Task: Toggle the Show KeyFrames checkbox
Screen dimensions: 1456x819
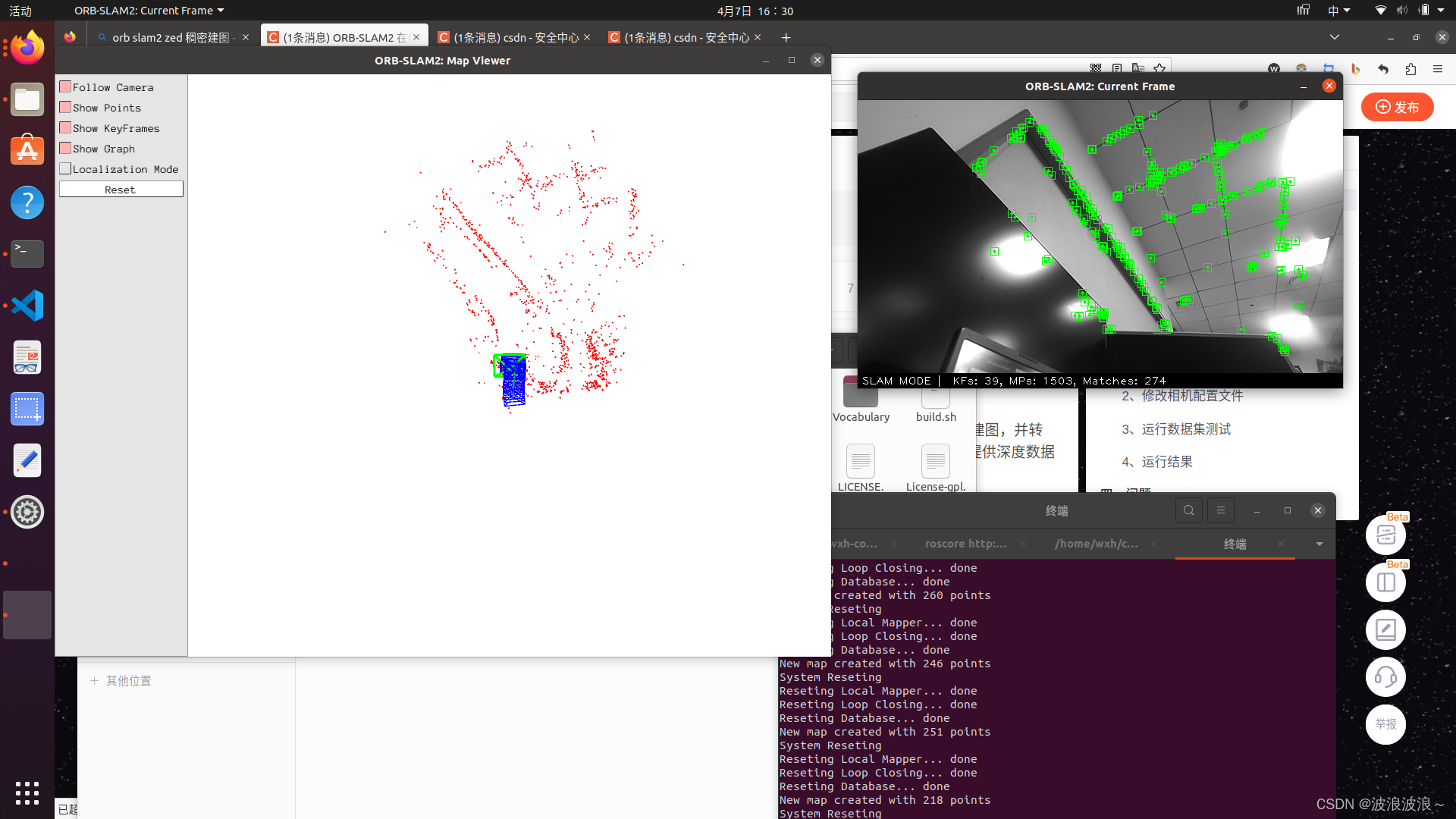Action: [x=65, y=128]
